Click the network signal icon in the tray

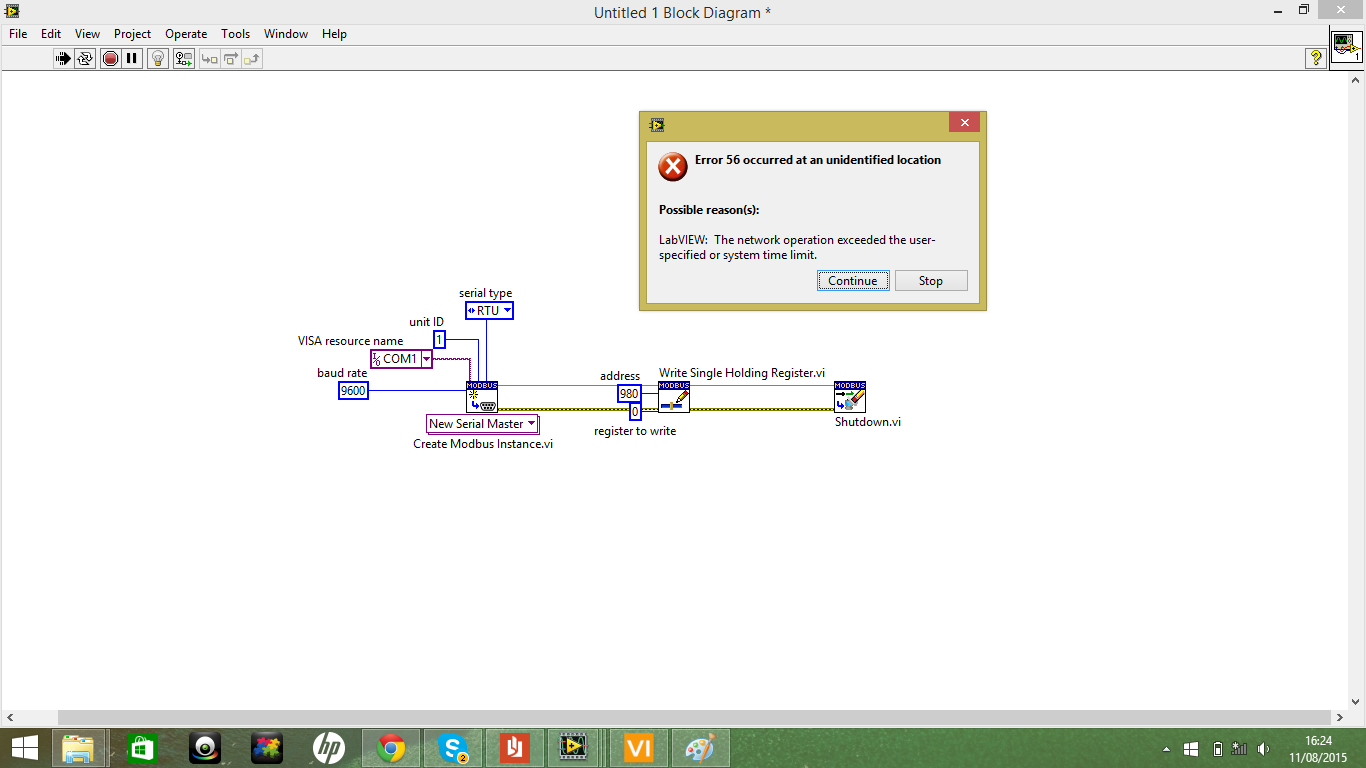tap(1240, 749)
